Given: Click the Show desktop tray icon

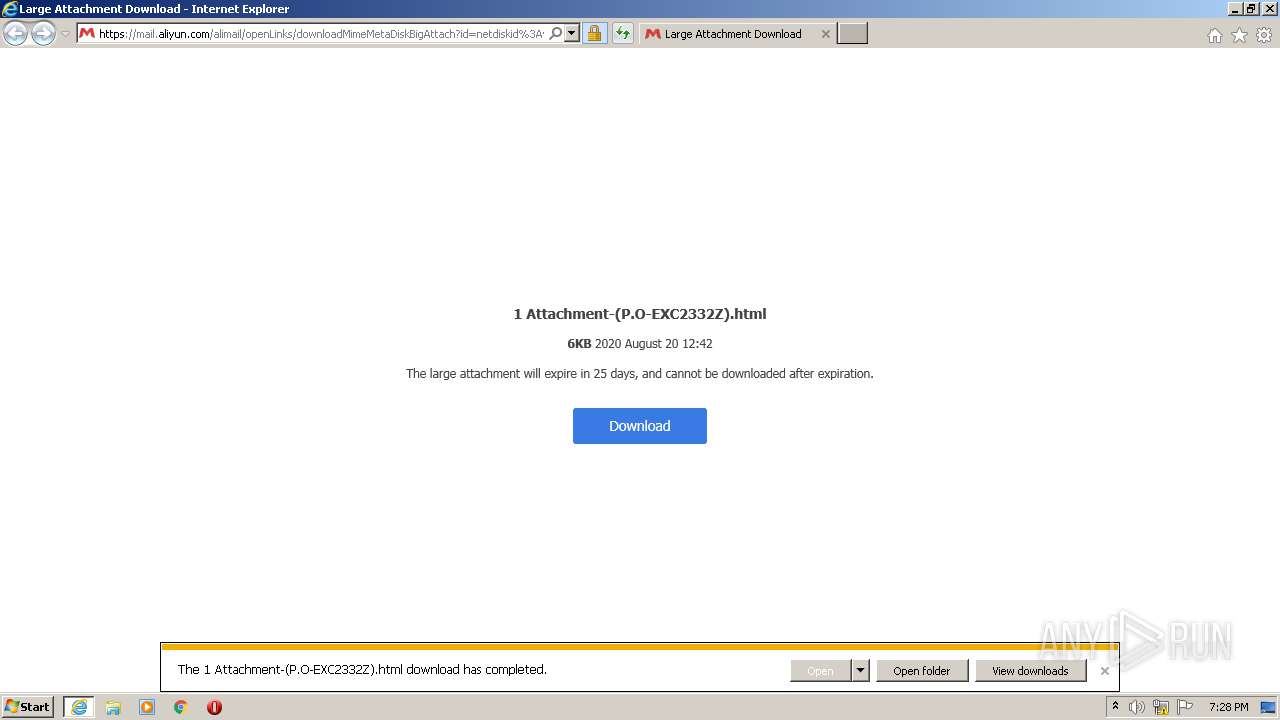Looking at the screenshot, I should pyautogui.click(x=1268, y=707).
